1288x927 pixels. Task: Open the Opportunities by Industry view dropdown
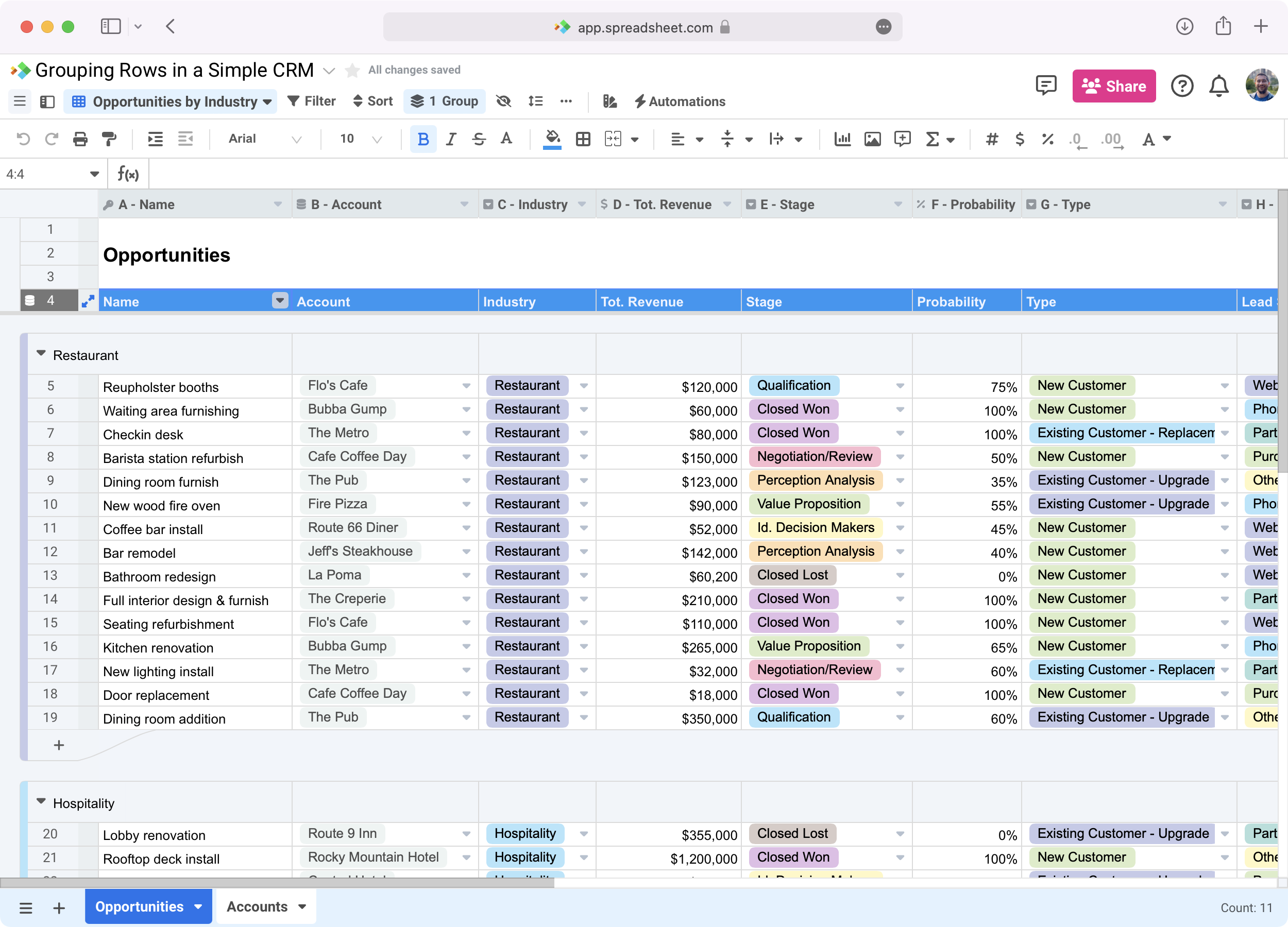click(x=171, y=101)
